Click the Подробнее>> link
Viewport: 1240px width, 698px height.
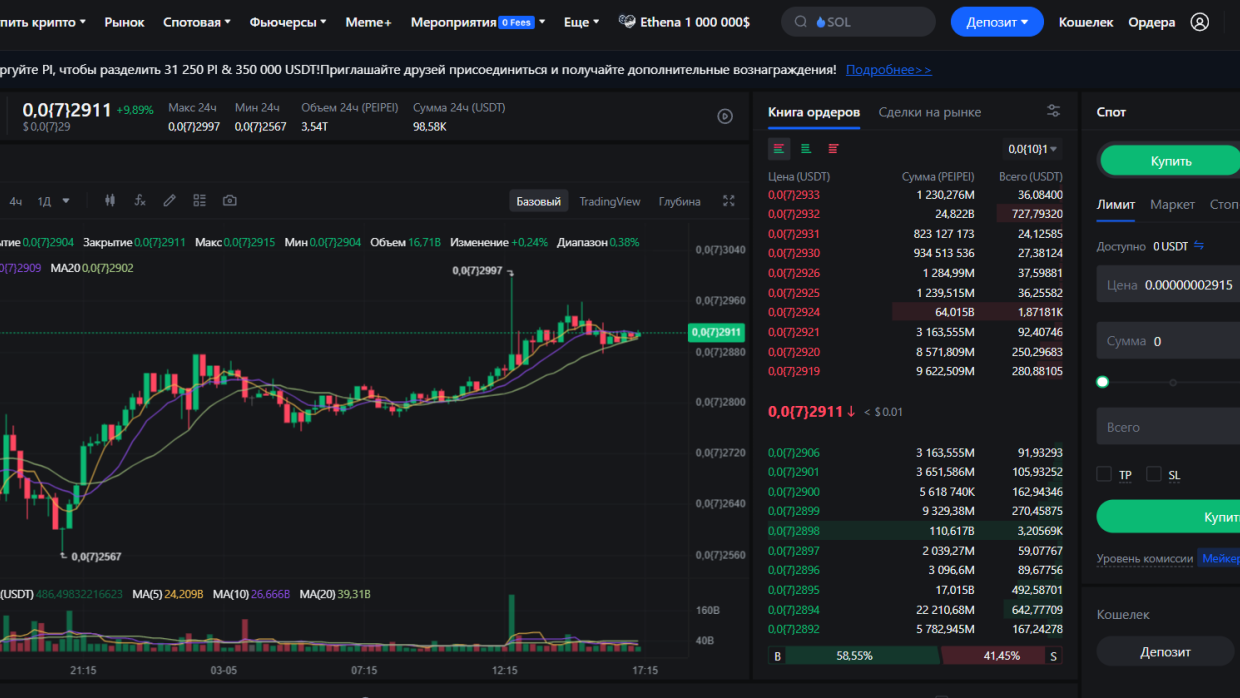click(889, 70)
